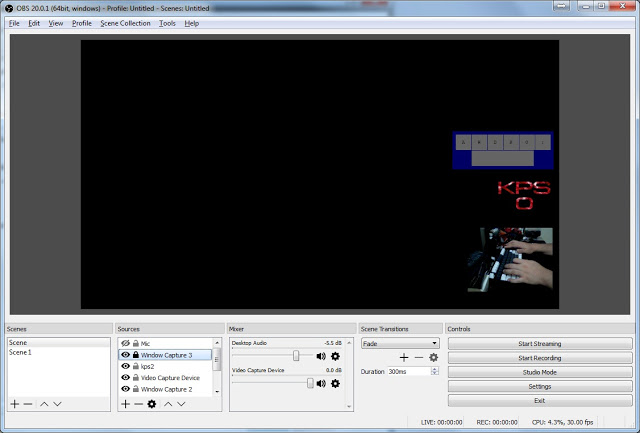Click the key overlay display in preview
Viewport: 640px width, 433px height.
[x=503, y=150]
